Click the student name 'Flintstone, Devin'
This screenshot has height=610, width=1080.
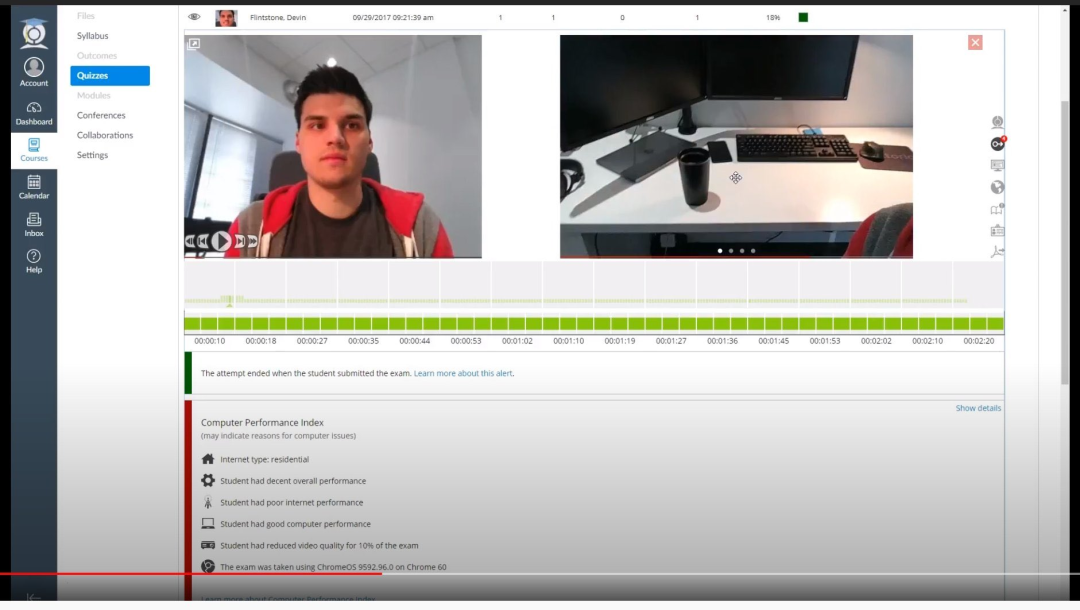(278, 18)
